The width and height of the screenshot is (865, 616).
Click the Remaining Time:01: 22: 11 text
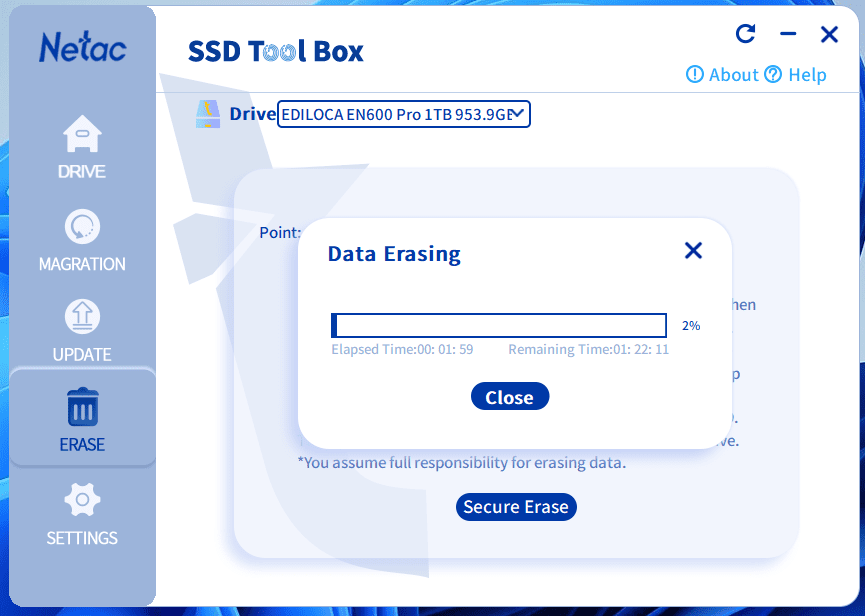coord(588,350)
